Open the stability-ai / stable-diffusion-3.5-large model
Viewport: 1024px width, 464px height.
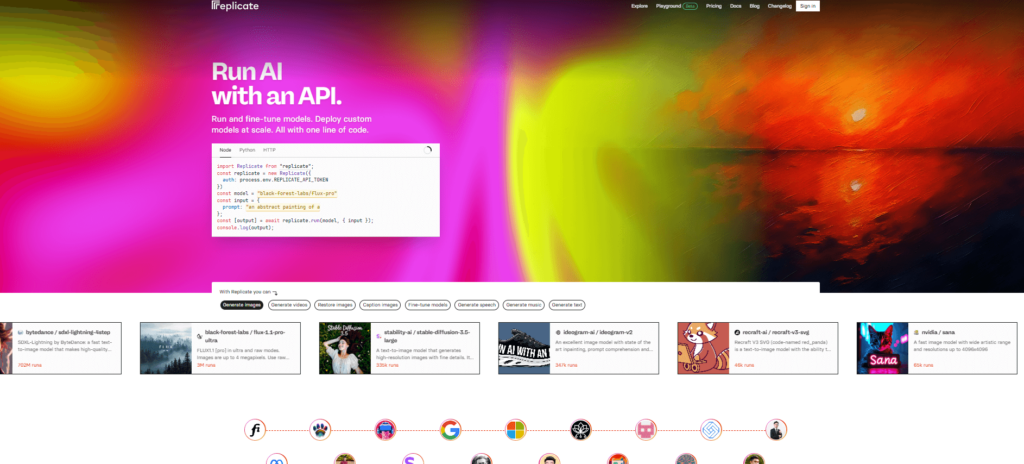[399, 348]
